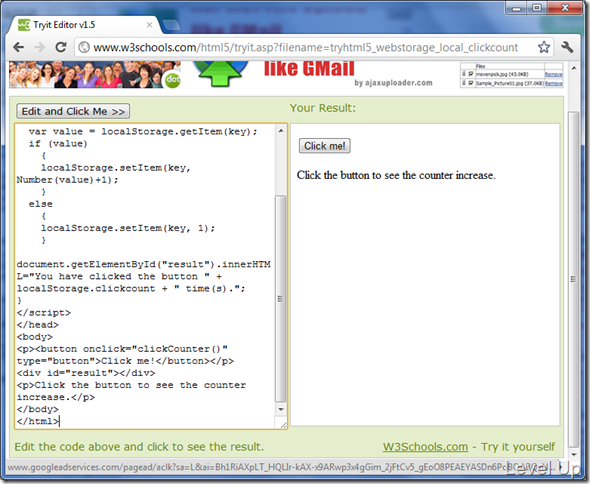The width and height of the screenshot is (590, 484).
Task: Click code line 'localStorage.setItem(key, 1);'
Action: point(128,228)
